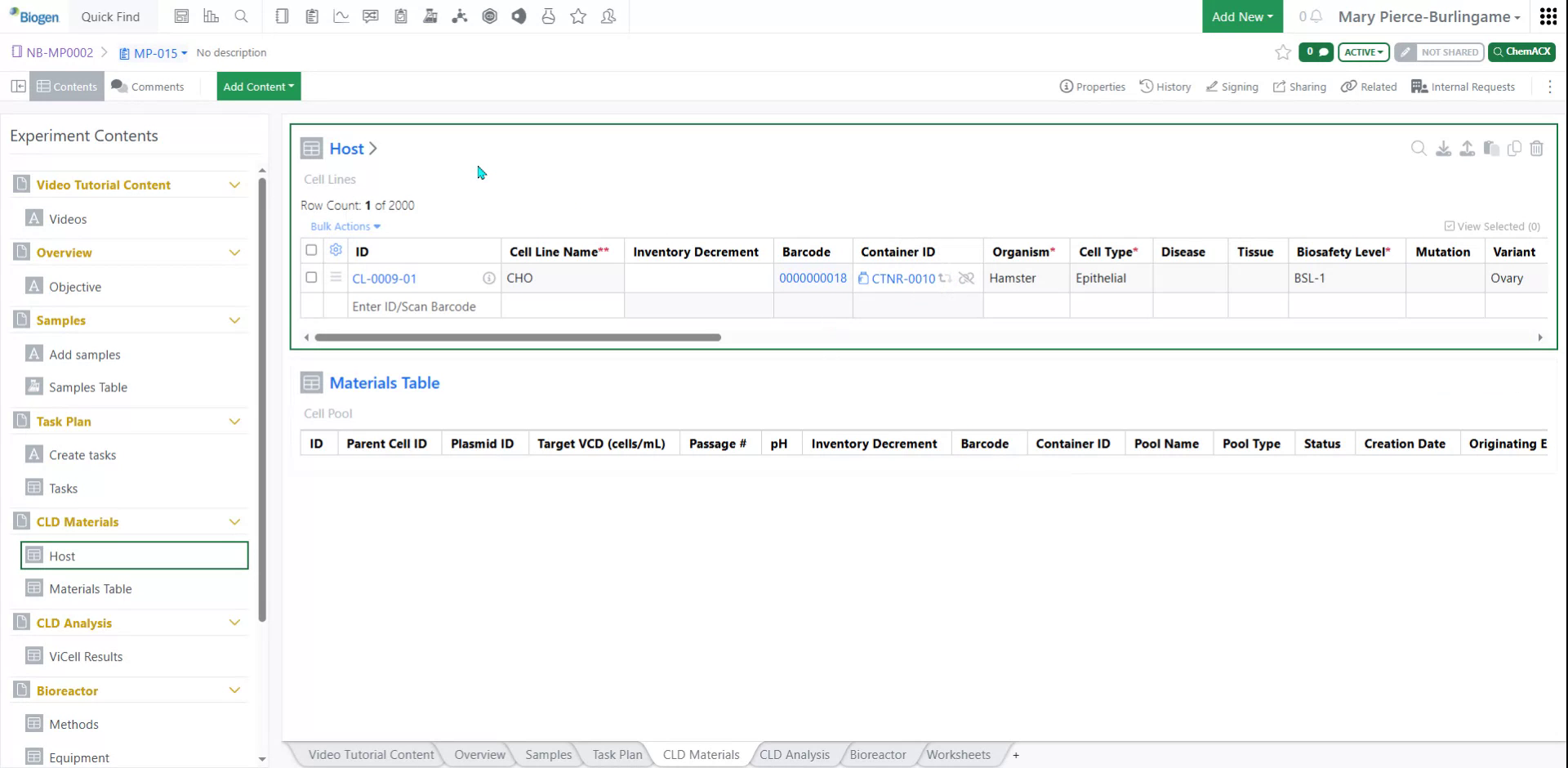Click the Add Content button
Screen dimensions: 1568x768
pyautogui.click(x=258, y=86)
